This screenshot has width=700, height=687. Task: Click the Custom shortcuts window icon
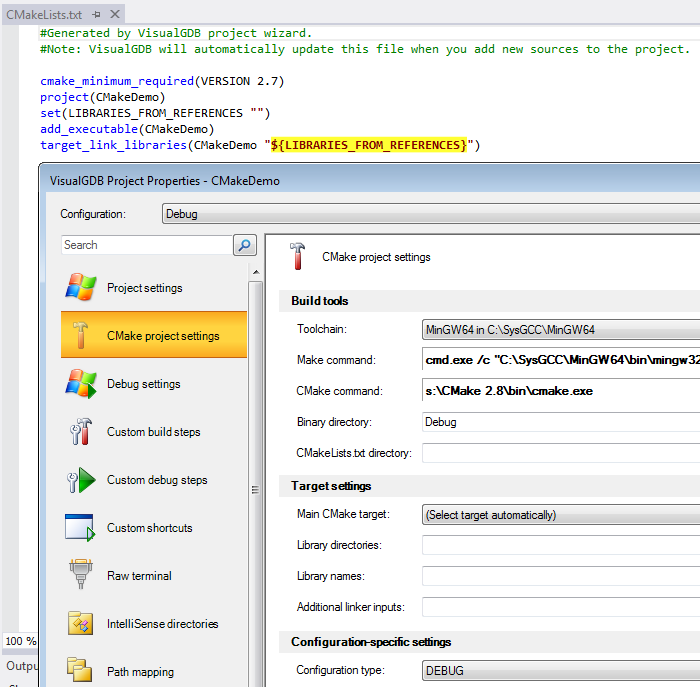[80, 528]
